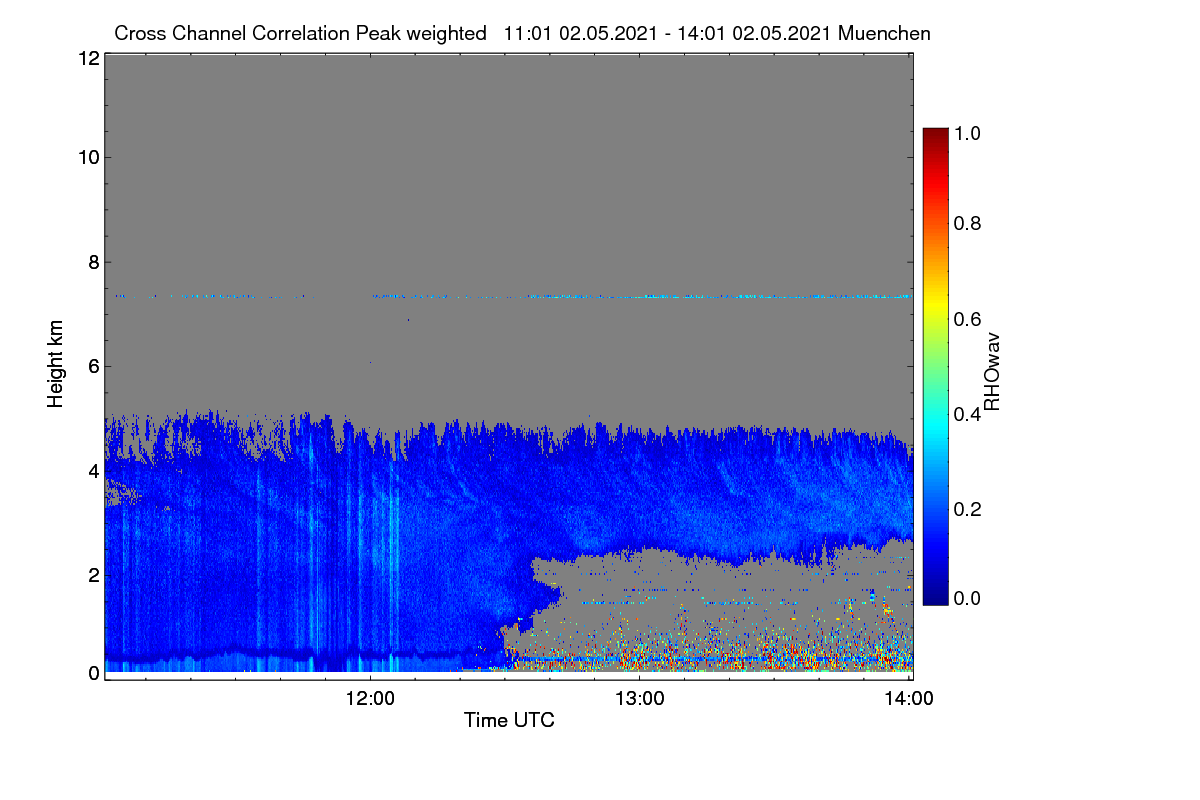Image resolution: width=1200 pixels, height=800 pixels.
Task: Click colorbar value 0.4
Action: (x=966, y=414)
